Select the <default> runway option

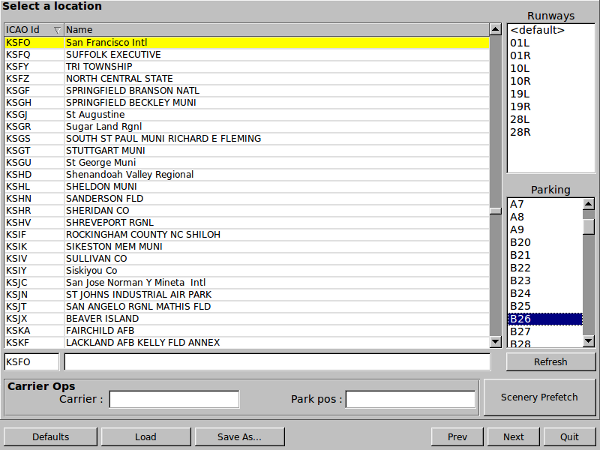[x=537, y=30]
